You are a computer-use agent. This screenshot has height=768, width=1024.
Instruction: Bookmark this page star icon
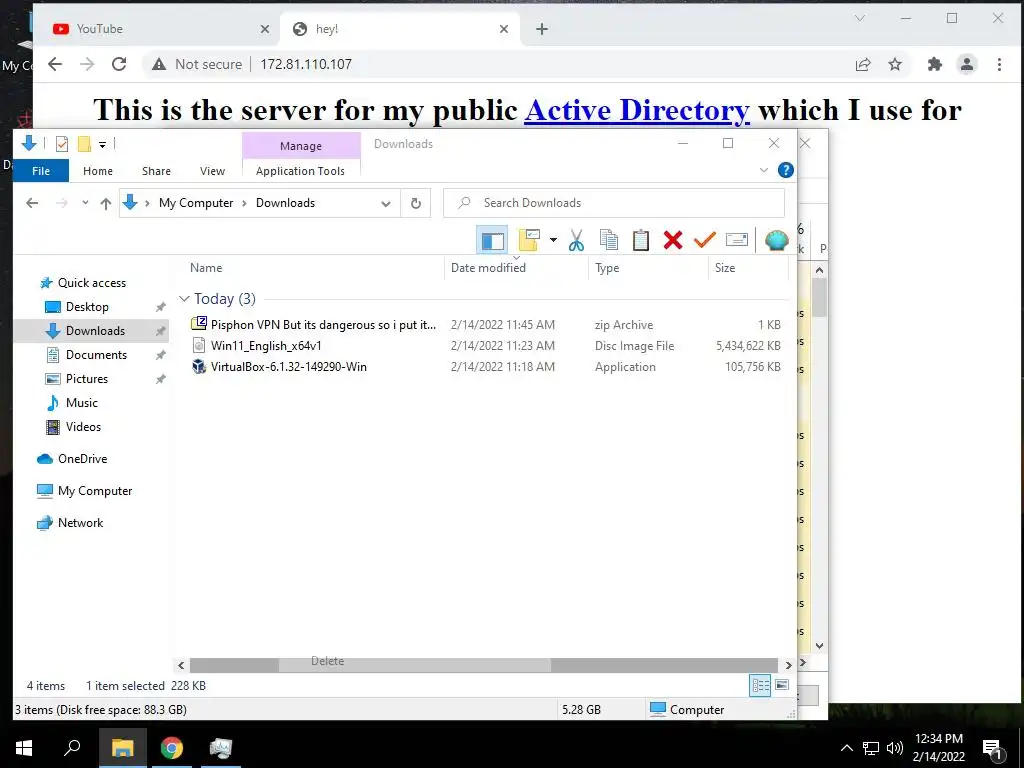click(895, 64)
